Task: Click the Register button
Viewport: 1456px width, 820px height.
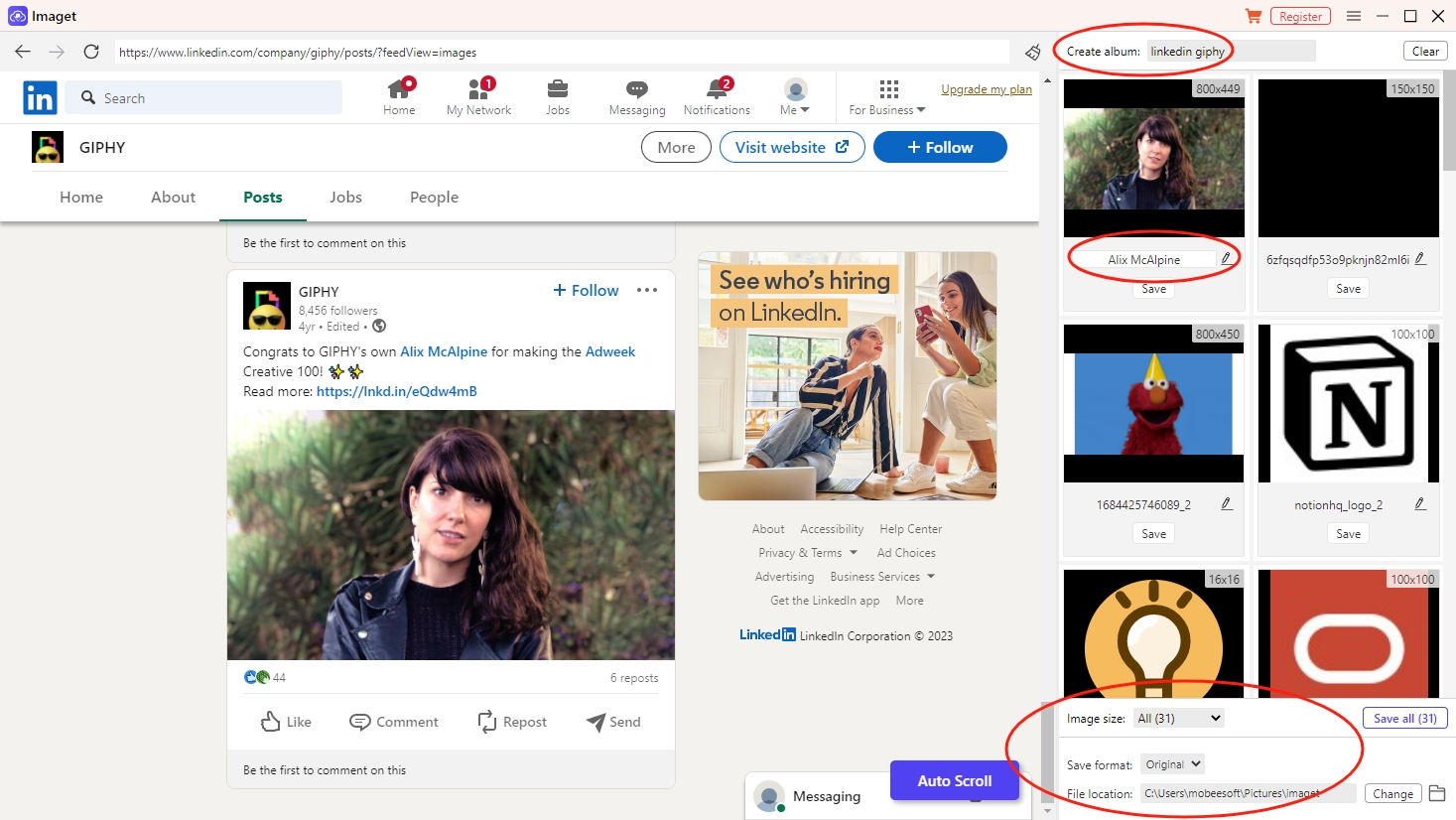Action: point(1300,16)
